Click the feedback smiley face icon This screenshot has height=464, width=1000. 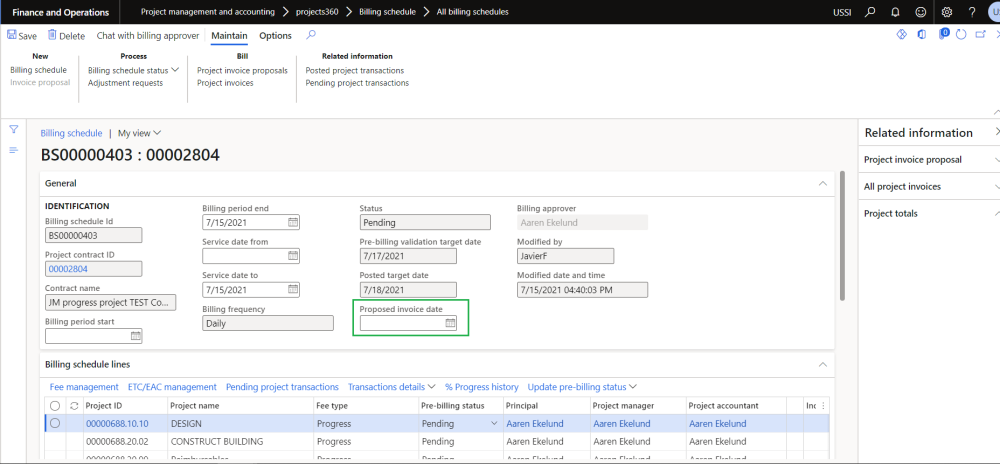[x=922, y=12]
